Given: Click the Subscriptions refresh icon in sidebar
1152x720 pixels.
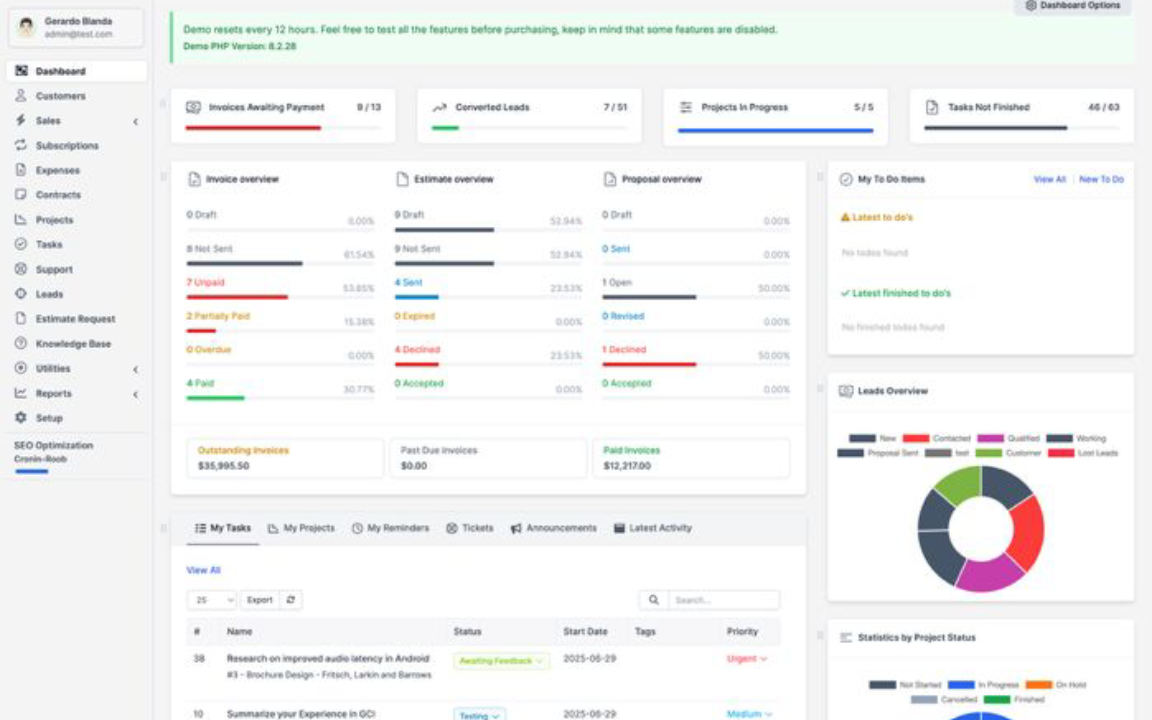Looking at the screenshot, I should [21, 146].
